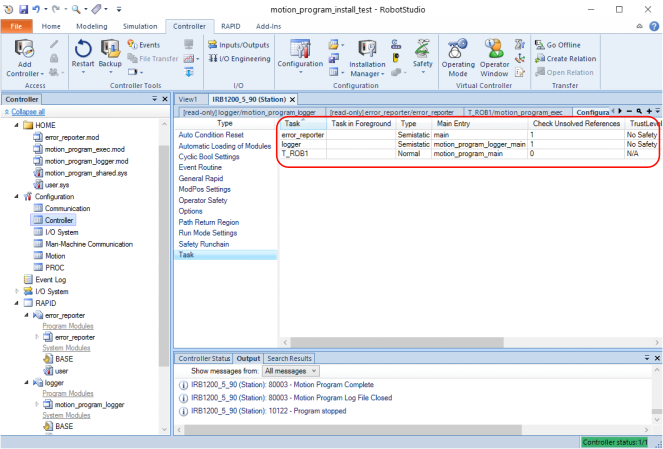Select motion_program_logger.mod file
Screen dimensions: 663x449
pyautogui.click(x=81, y=161)
